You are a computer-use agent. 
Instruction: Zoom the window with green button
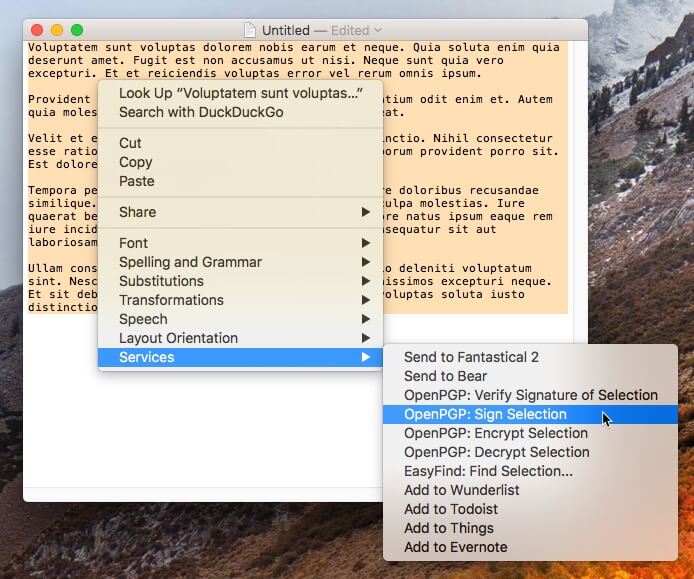[x=77, y=30]
